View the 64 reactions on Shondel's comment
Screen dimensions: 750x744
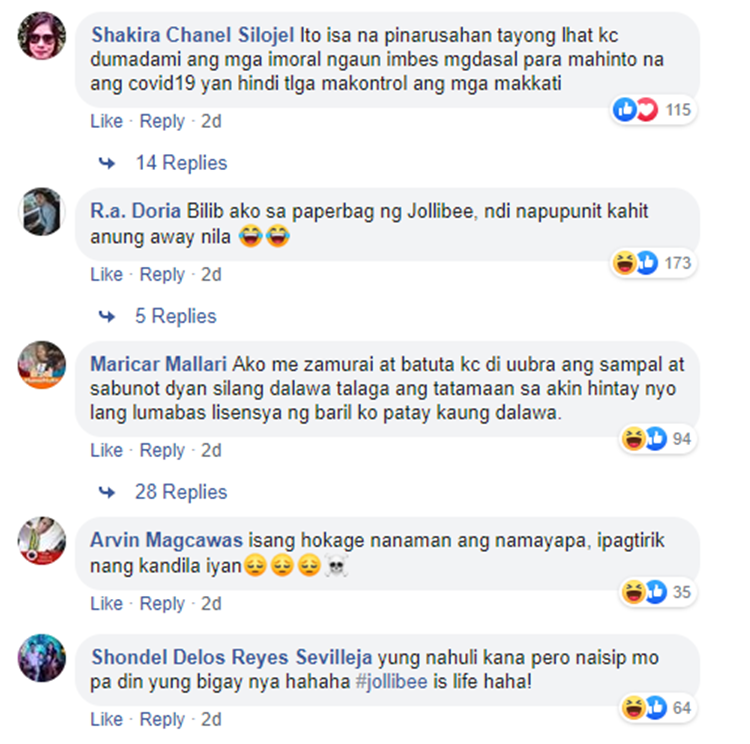click(658, 708)
